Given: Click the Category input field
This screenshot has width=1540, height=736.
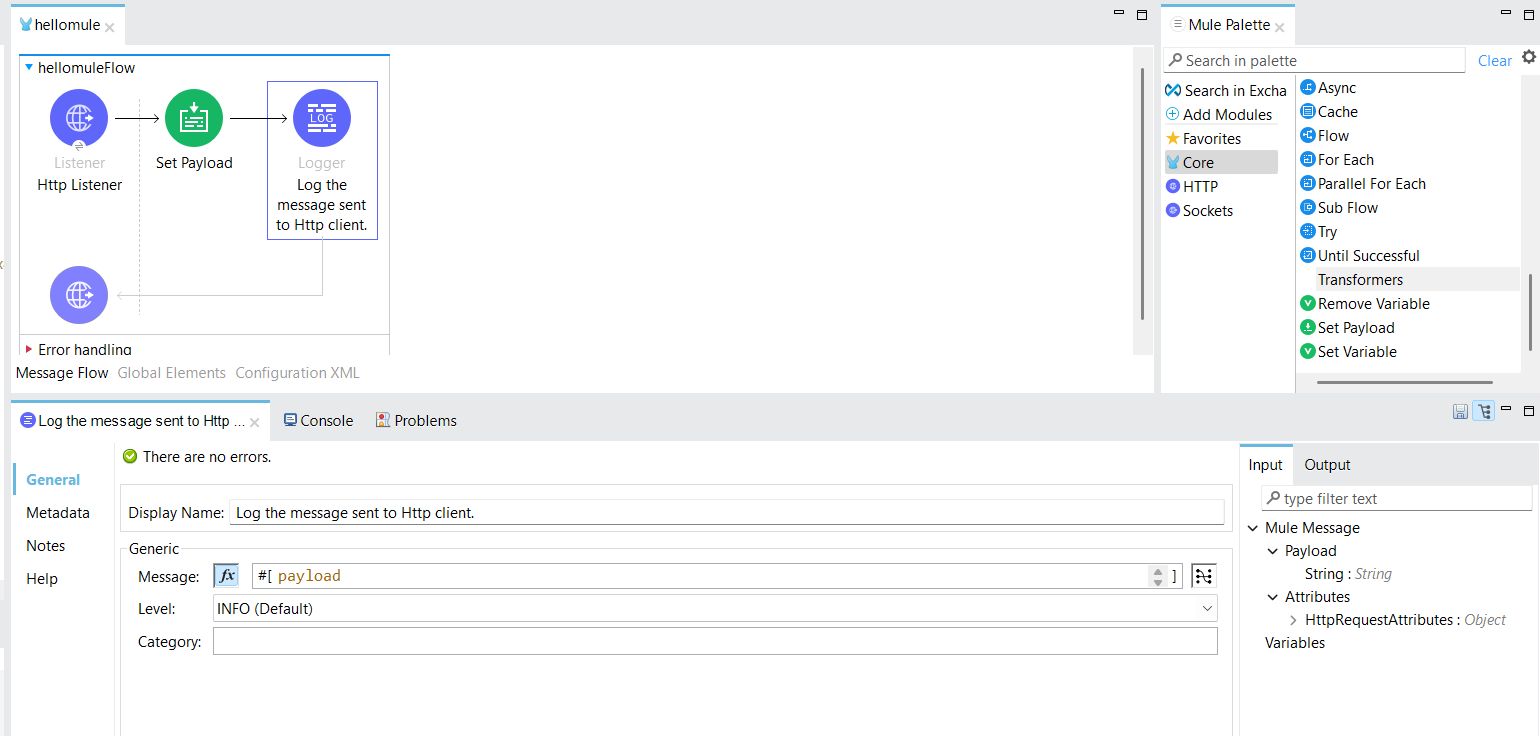Looking at the screenshot, I should pos(715,641).
